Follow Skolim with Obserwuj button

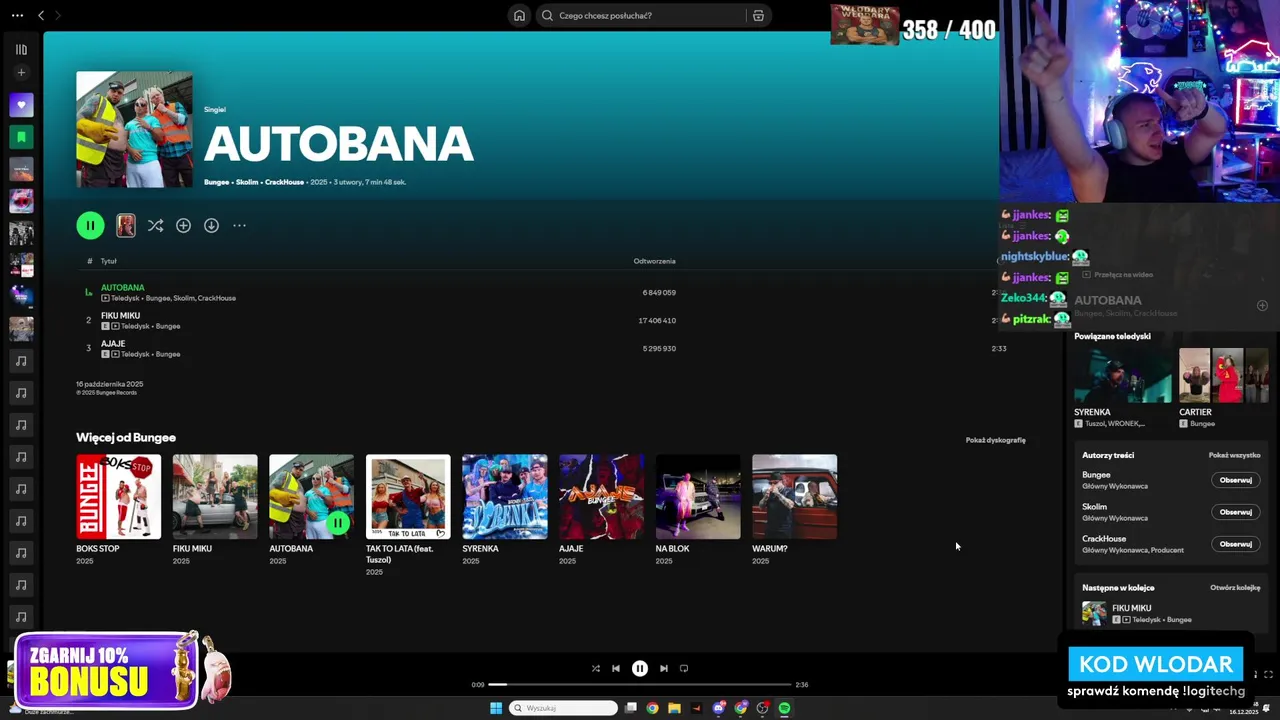(x=1235, y=512)
